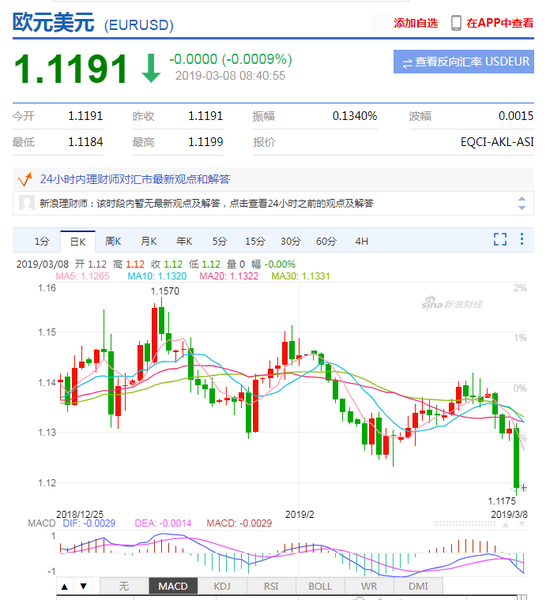The height and width of the screenshot is (600, 550).
Task: Select the RSI indicator tab
Action: pos(271,586)
